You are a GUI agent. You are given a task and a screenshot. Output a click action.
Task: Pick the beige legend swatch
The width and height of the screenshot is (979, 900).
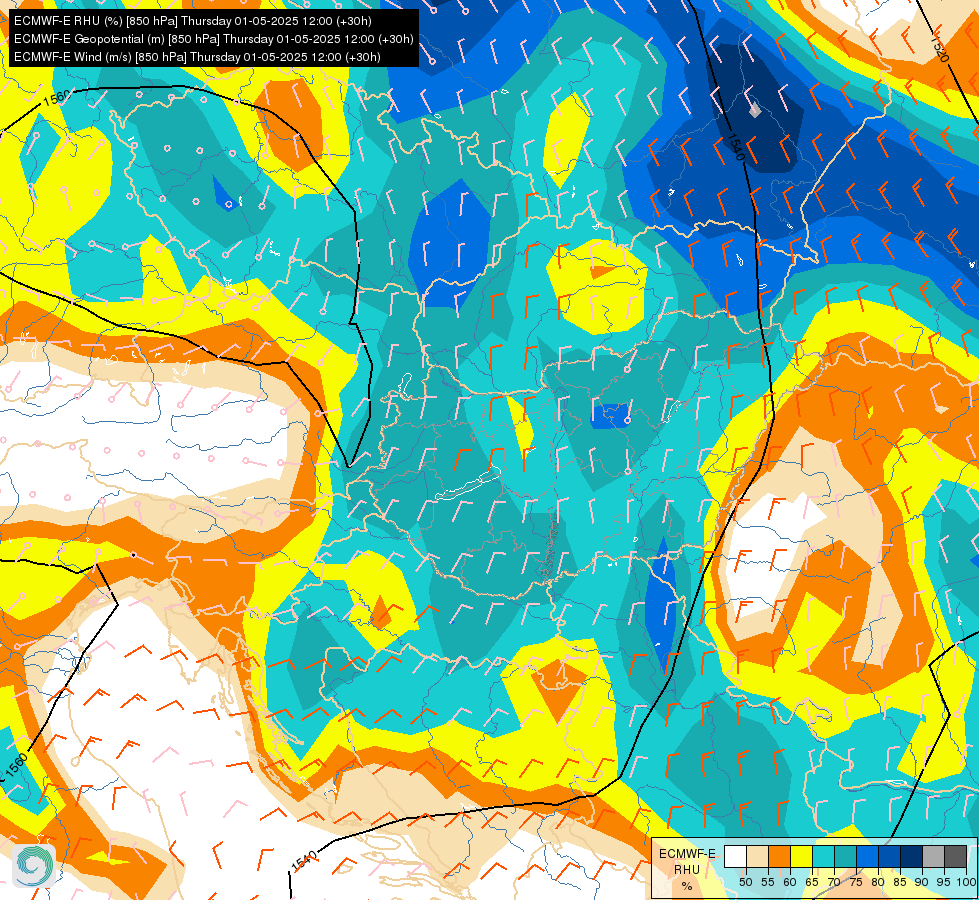pyautogui.click(x=757, y=856)
